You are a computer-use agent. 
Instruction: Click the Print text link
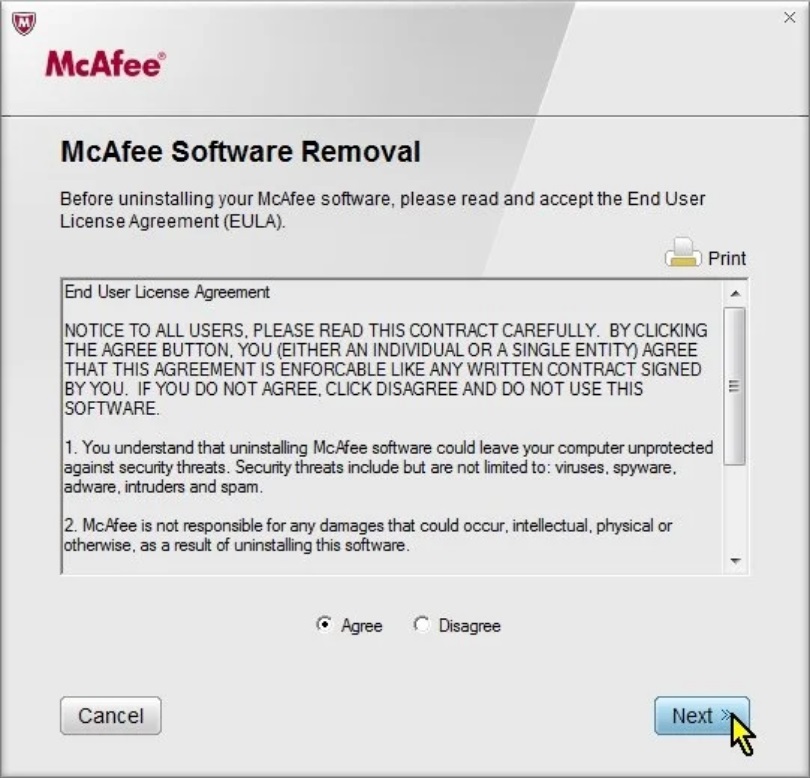coord(727,258)
